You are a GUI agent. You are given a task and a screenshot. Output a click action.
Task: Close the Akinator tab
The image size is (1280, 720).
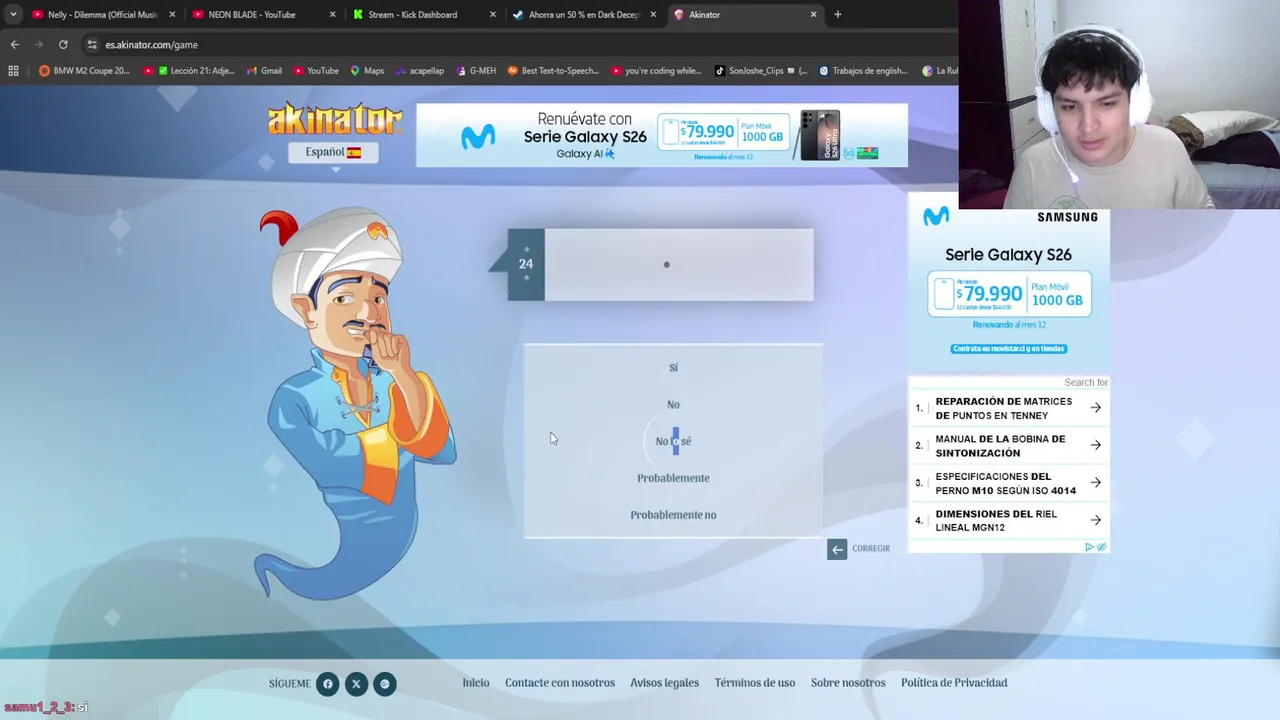click(x=813, y=14)
